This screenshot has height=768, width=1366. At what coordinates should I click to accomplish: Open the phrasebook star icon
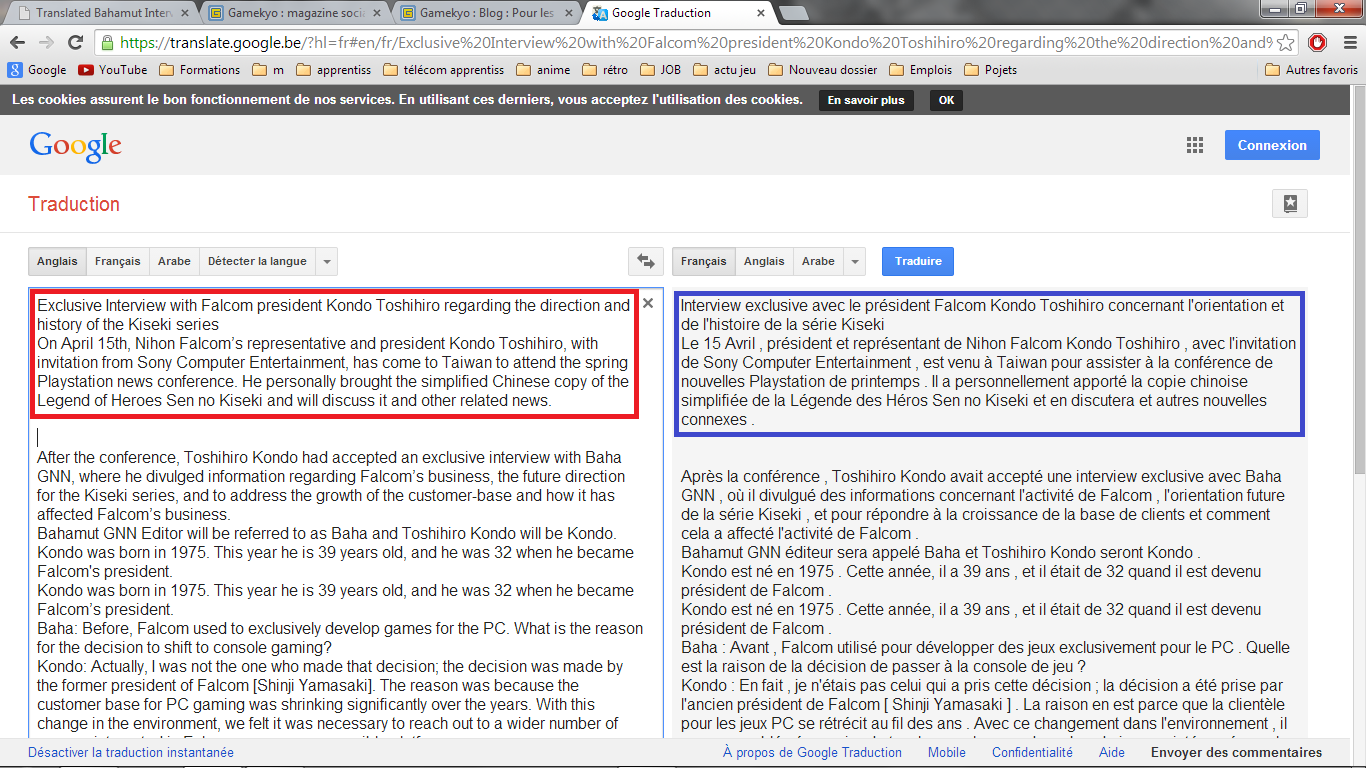[x=1290, y=204]
